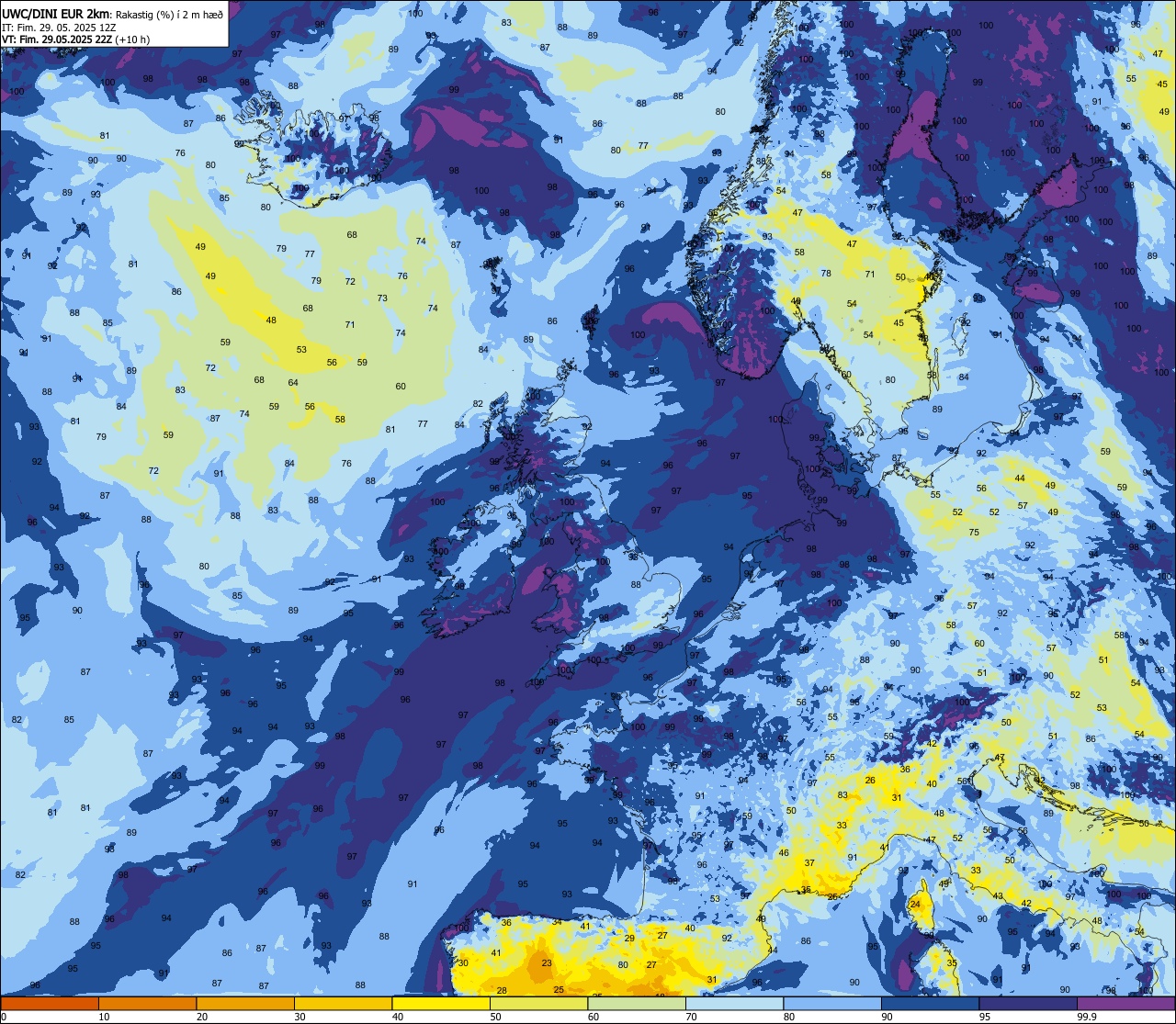Click the legend scale label "60" below the map
This screenshot has width=1176, height=1024.
point(594,1017)
